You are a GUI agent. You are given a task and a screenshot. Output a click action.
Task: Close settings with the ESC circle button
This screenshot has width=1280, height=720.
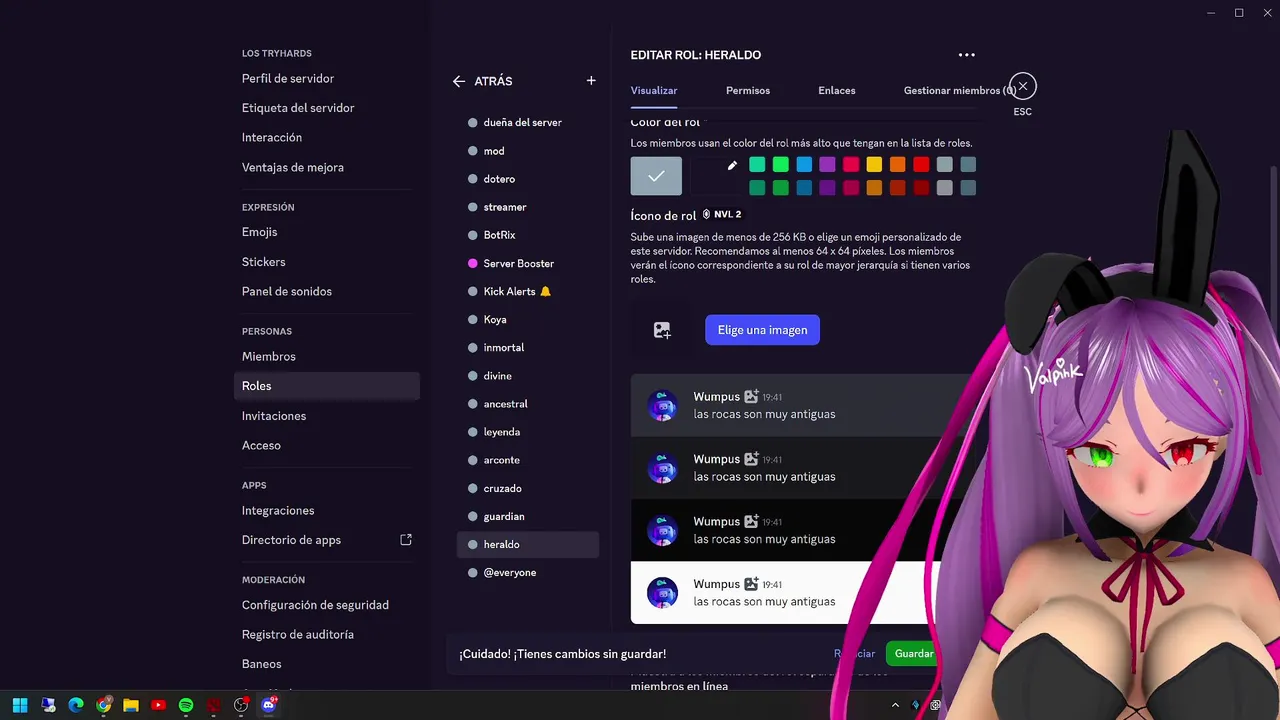click(x=1022, y=86)
